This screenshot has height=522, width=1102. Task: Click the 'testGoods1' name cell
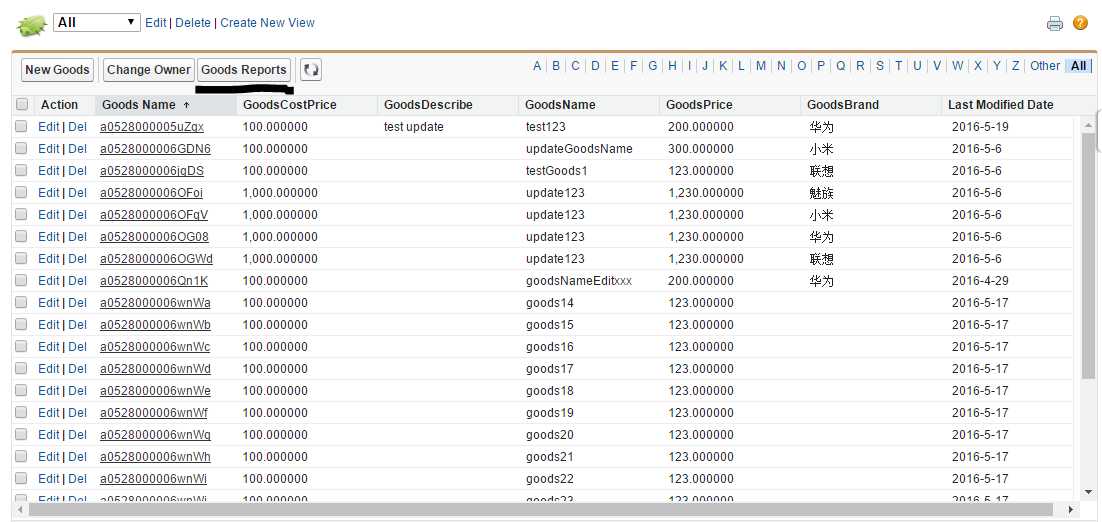click(x=557, y=171)
